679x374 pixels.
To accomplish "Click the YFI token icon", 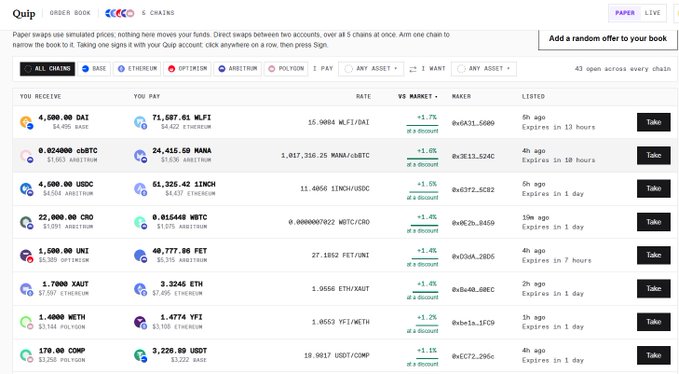I will point(140,322).
